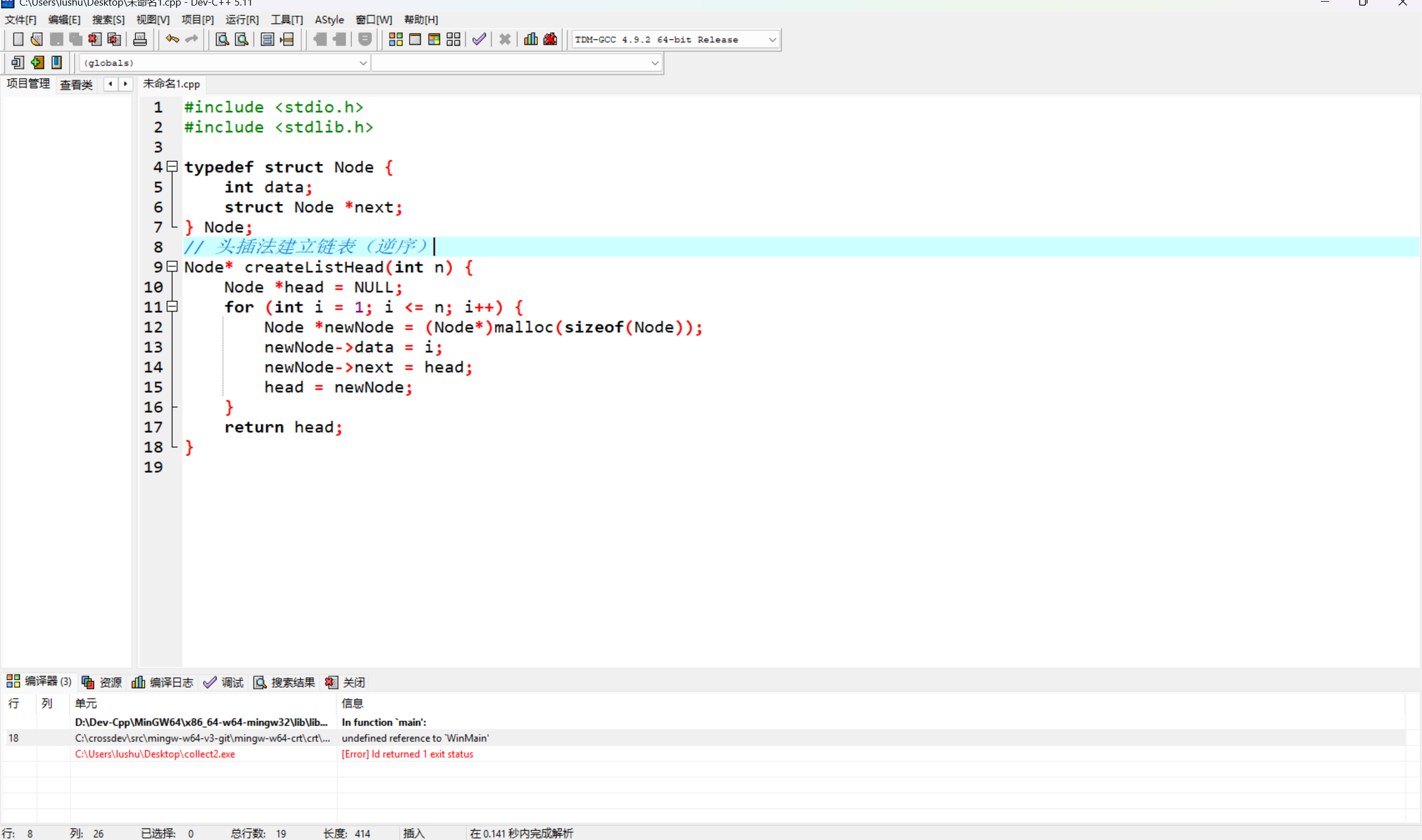Select the red ld returned 1 error row
Screen dimensions: 1422x840
pyautogui.click(x=406, y=754)
